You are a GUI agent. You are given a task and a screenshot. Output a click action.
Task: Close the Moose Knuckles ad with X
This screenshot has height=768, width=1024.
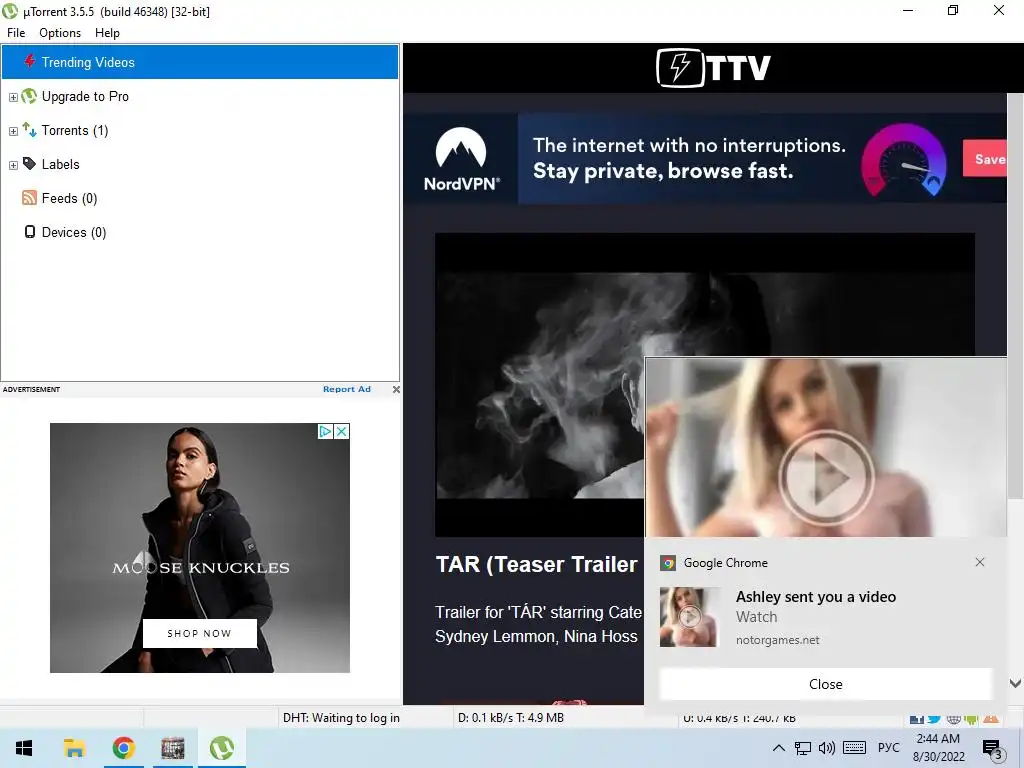(342, 431)
